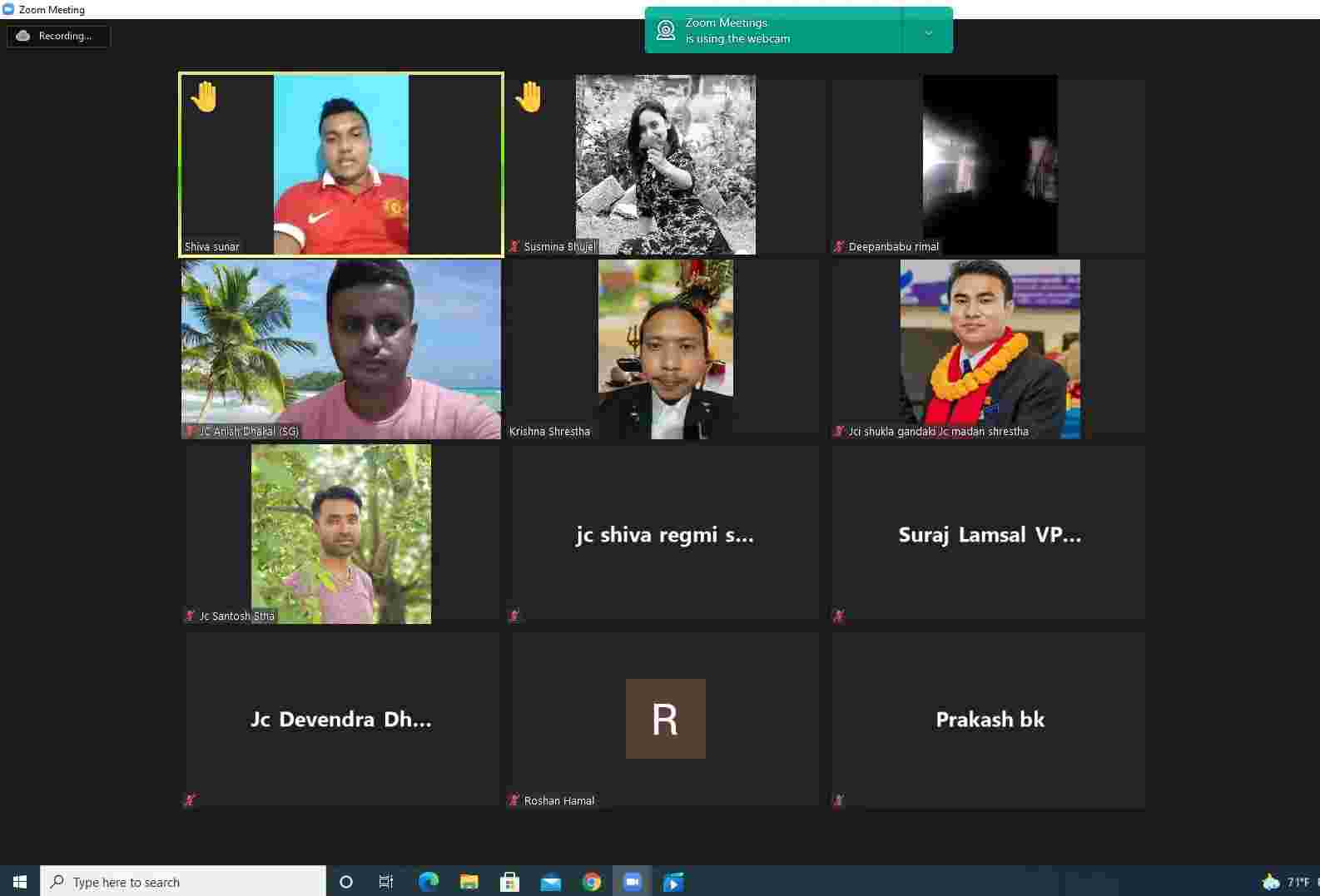Viewport: 1320px width, 896px height.
Task: Expand the webcam notification dropdown arrow
Action: click(928, 32)
